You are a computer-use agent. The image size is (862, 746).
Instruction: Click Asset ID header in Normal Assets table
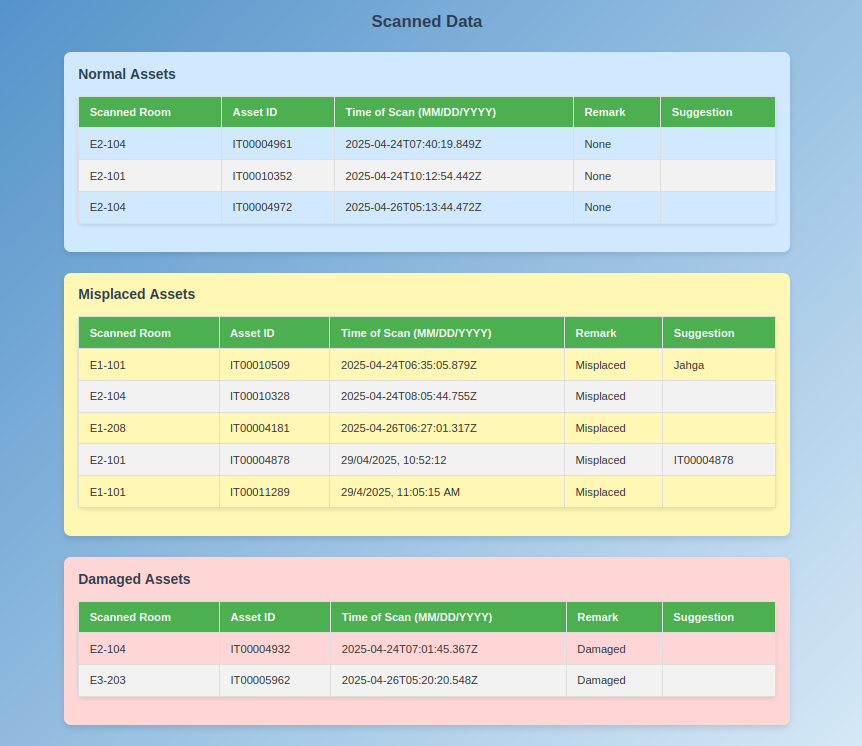tap(278, 112)
